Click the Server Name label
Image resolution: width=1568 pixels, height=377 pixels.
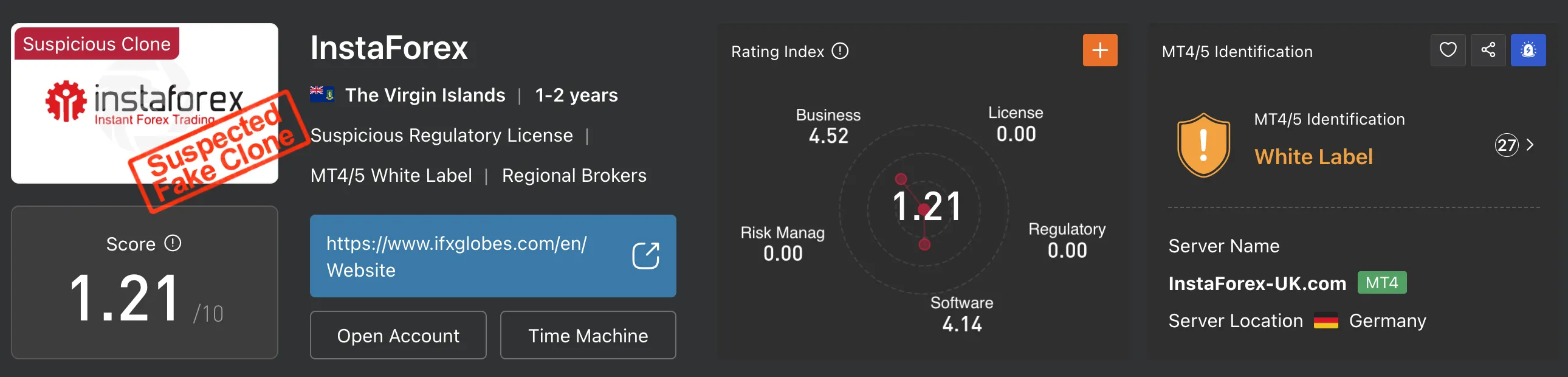1223,246
